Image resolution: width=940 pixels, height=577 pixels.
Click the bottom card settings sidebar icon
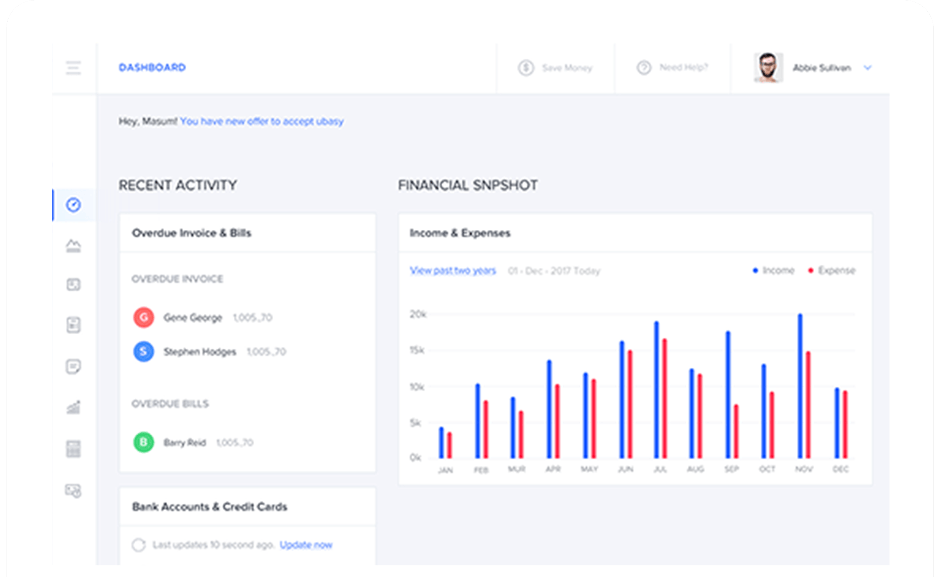pos(73,490)
